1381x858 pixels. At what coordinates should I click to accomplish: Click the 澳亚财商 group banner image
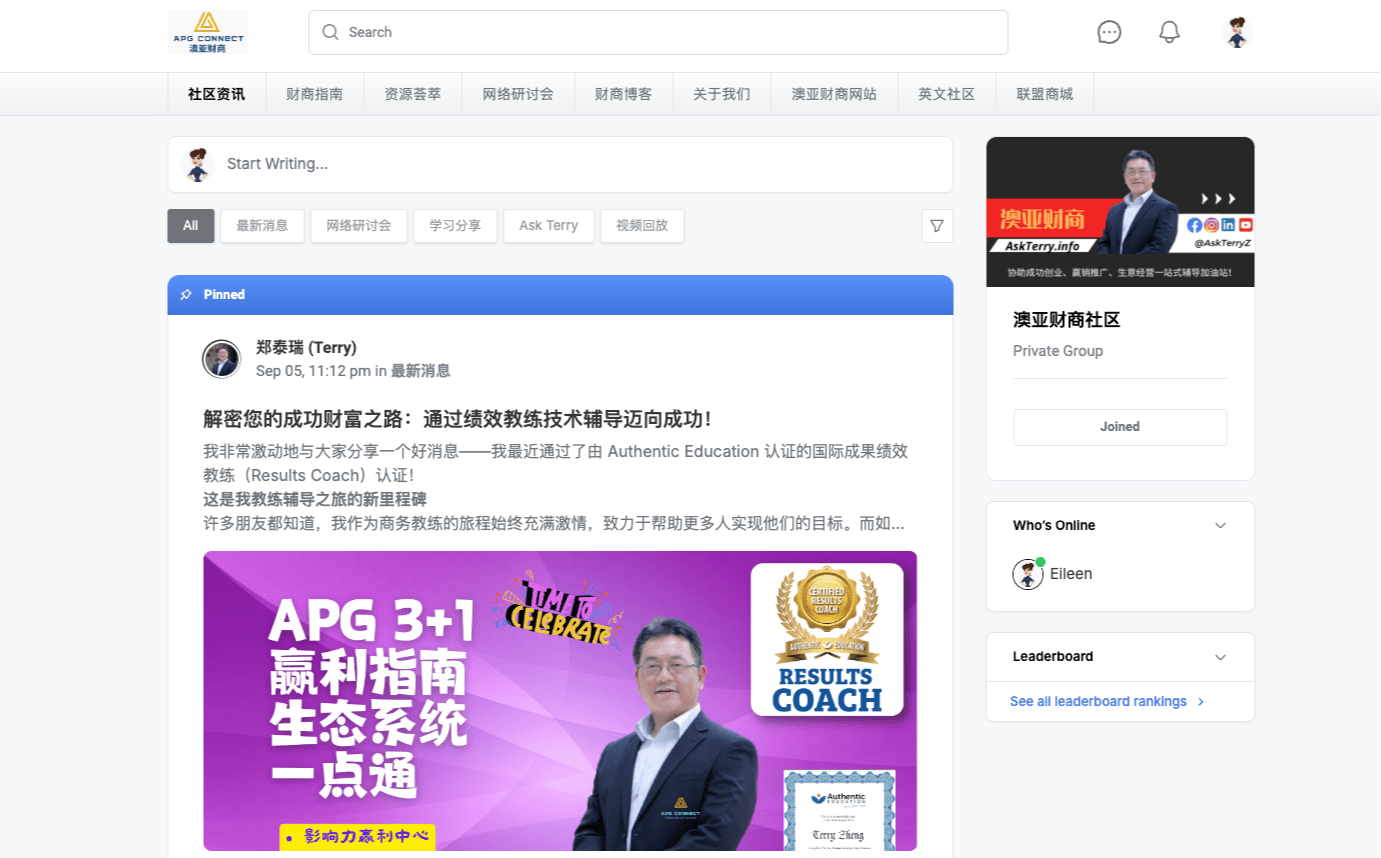pos(1120,212)
